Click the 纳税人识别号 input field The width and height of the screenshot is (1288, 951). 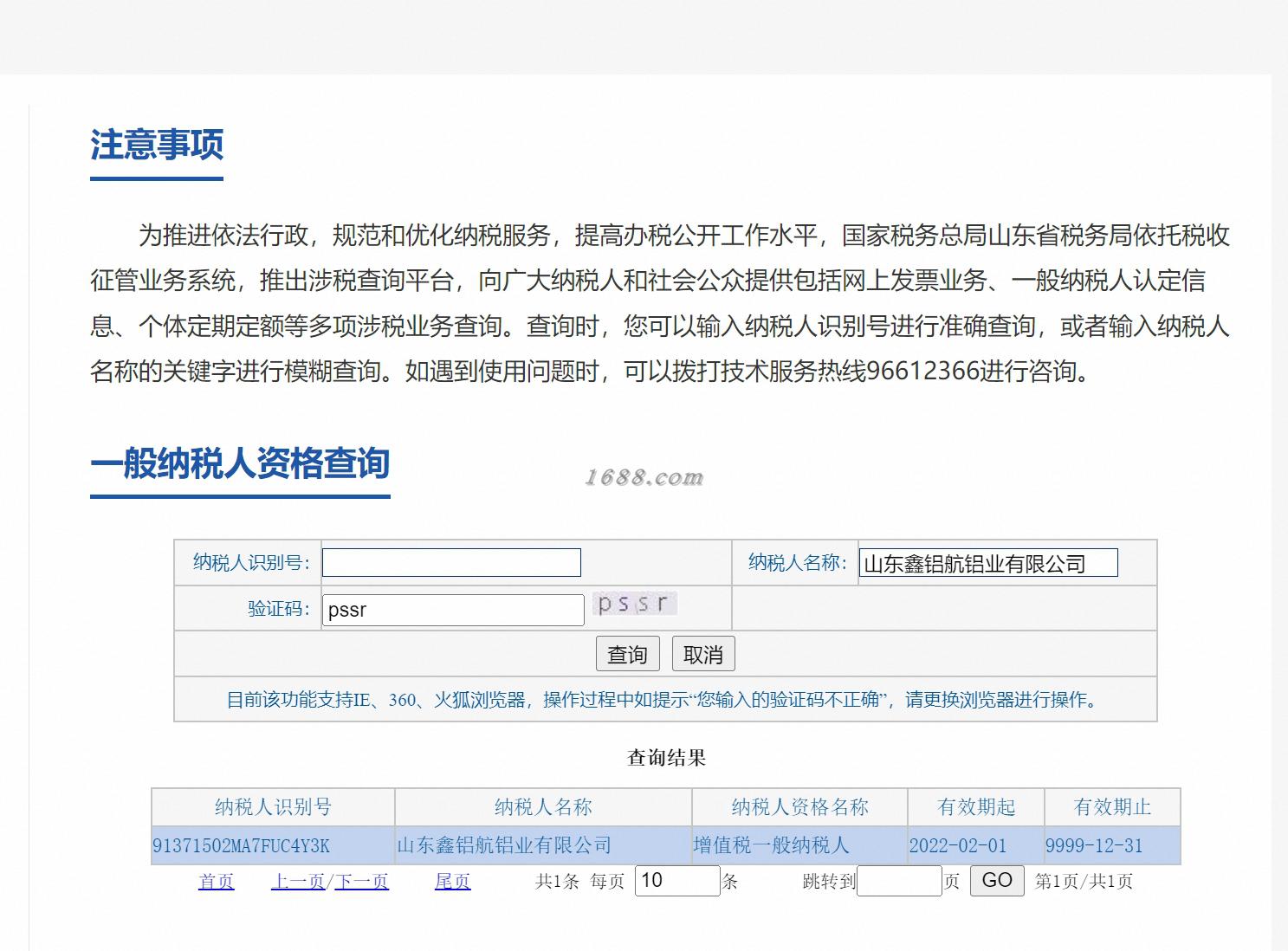(451, 562)
